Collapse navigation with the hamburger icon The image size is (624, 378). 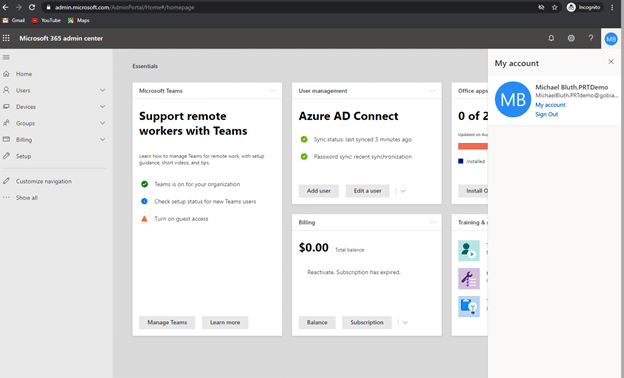tap(6, 57)
